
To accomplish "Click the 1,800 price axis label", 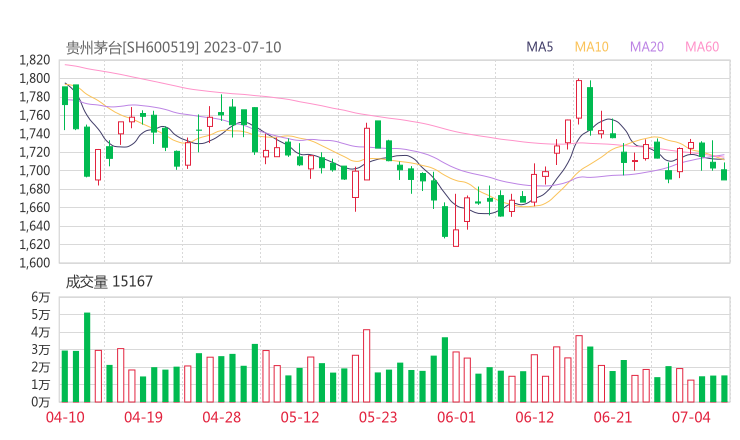I will click(34, 78).
